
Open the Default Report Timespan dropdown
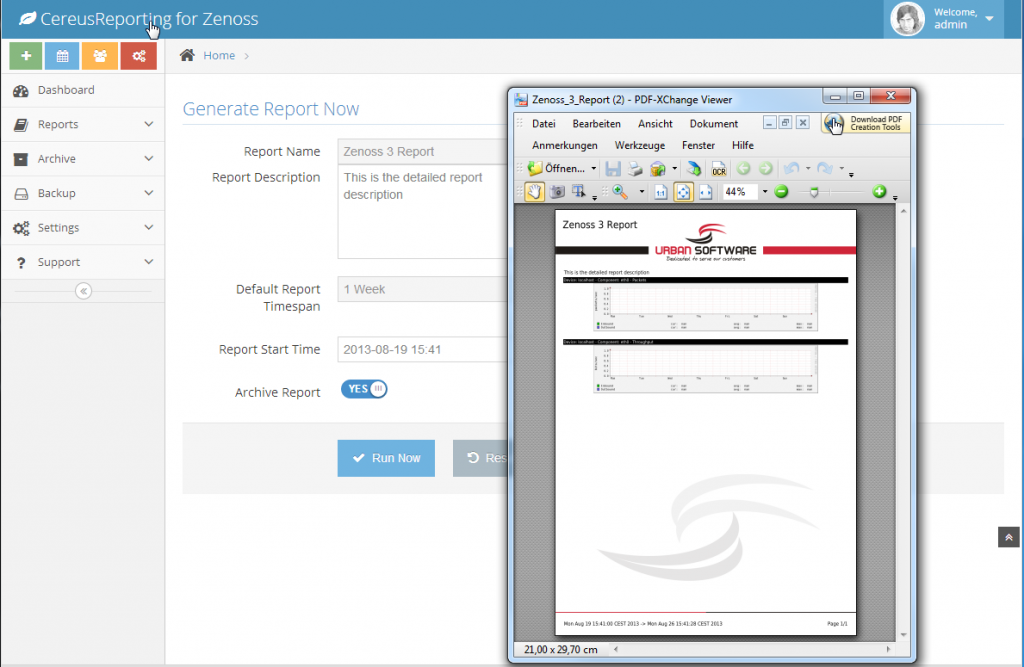[x=423, y=289]
